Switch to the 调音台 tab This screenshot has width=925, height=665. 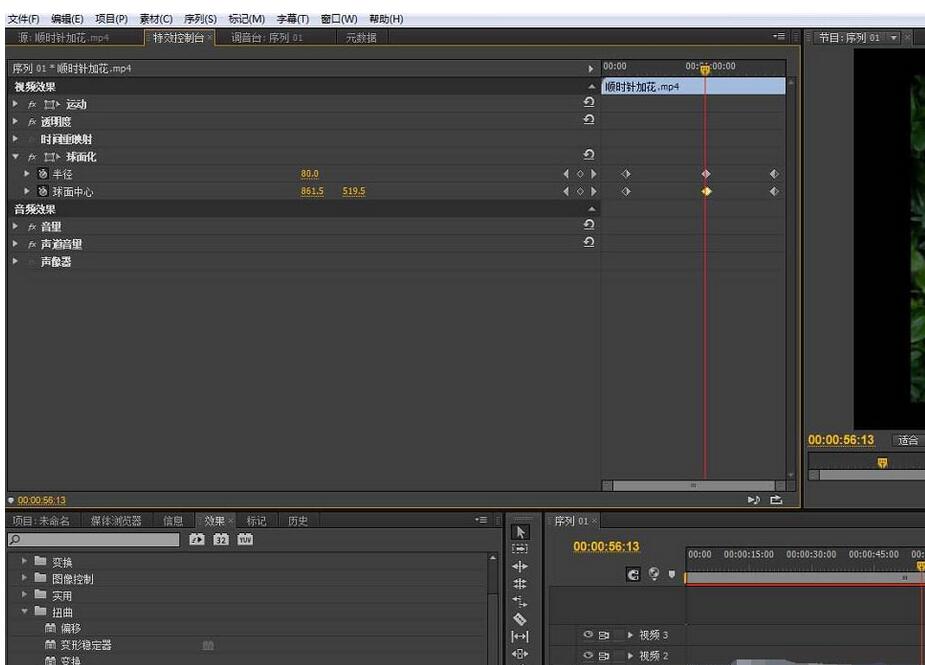(x=266, y=38)
